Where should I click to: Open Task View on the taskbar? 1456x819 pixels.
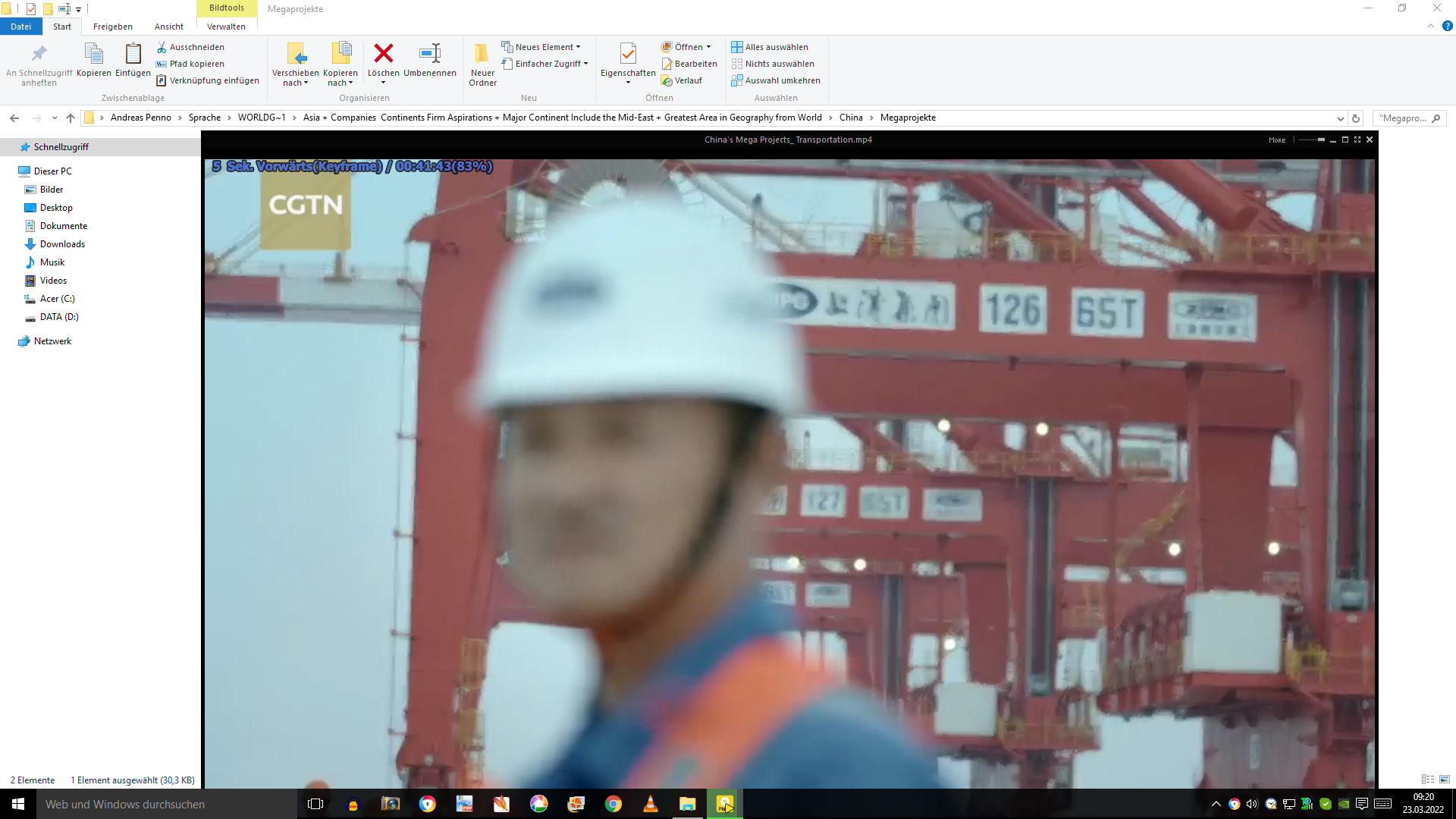coord(315,804)
